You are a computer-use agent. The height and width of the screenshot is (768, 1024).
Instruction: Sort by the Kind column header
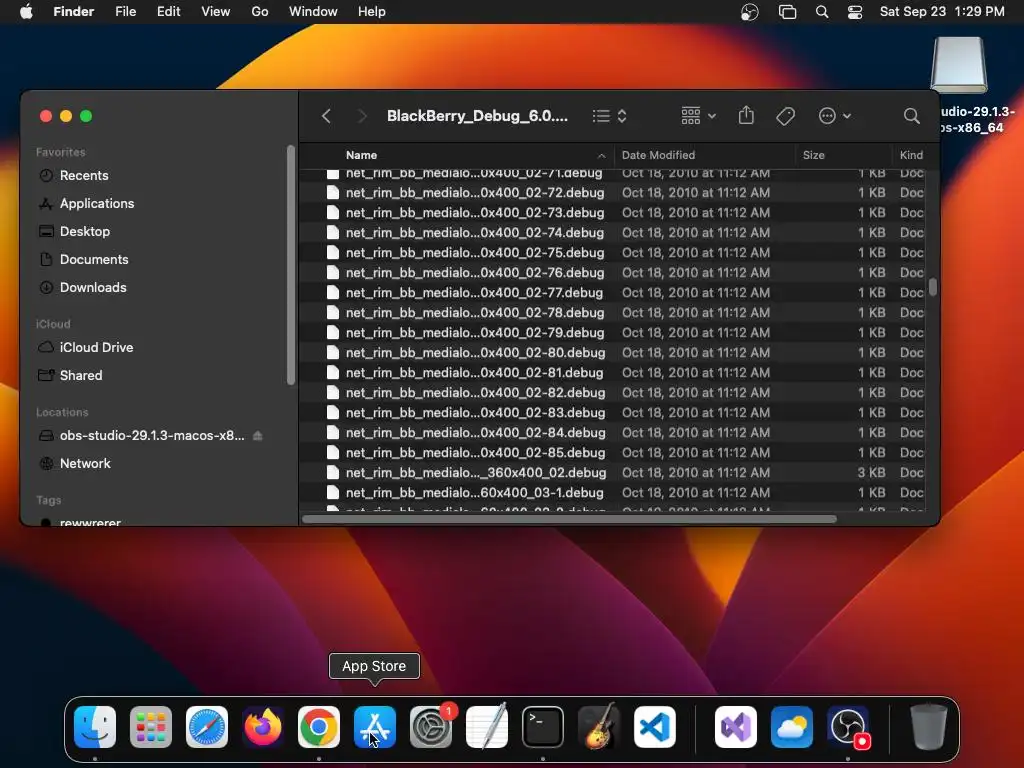911,155
